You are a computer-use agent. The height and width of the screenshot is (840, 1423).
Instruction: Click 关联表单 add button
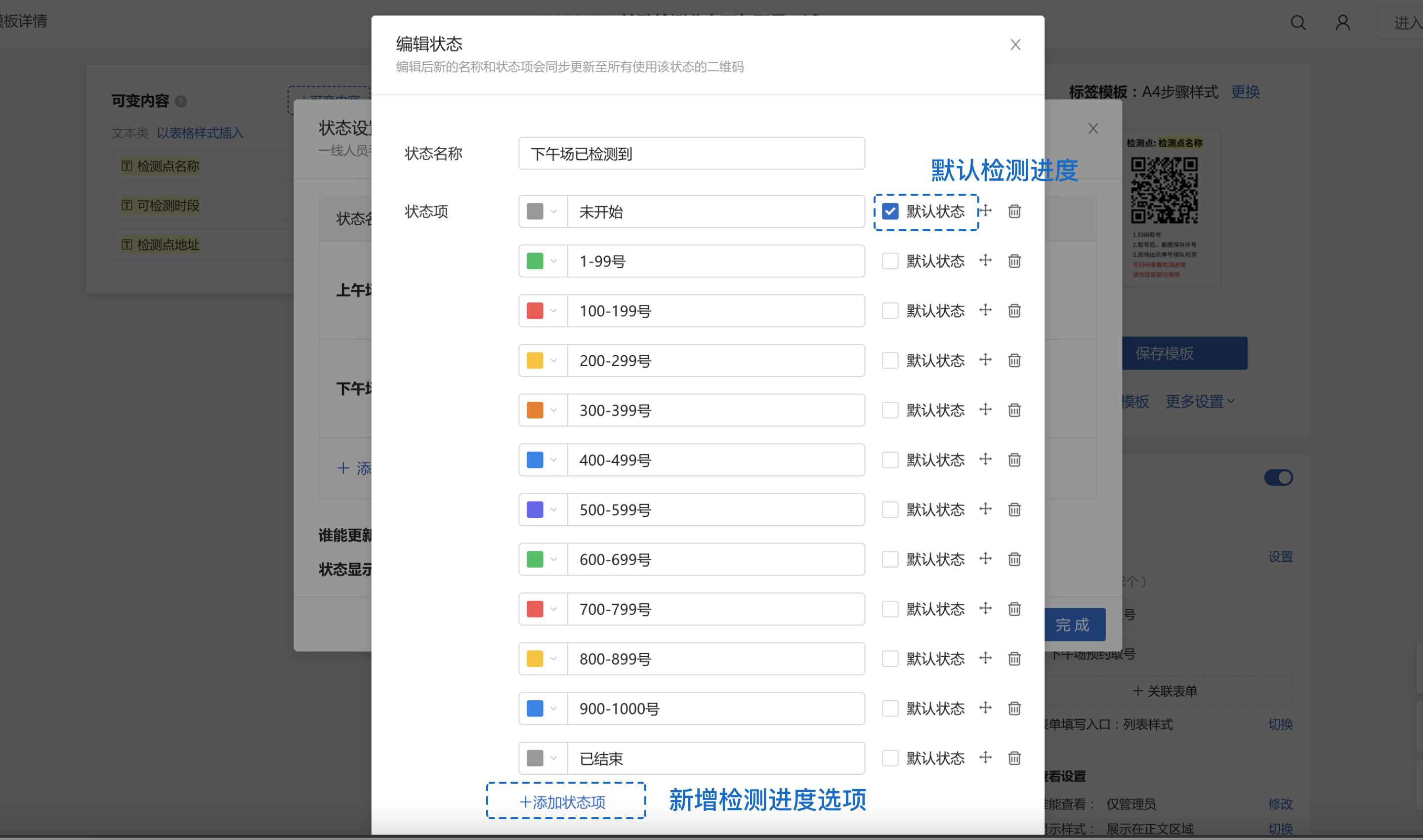1165,691
